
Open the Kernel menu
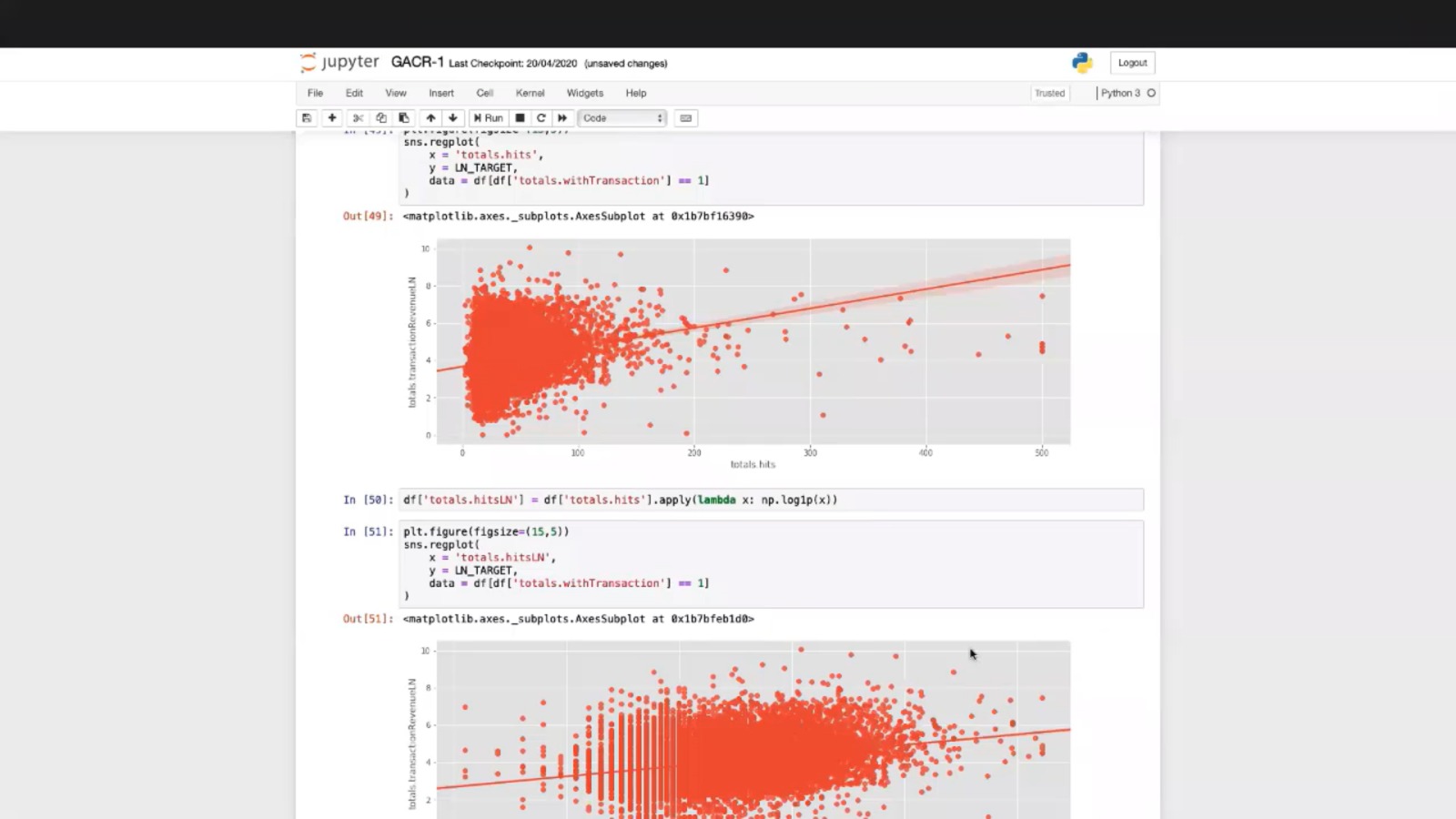coord(530,93)
